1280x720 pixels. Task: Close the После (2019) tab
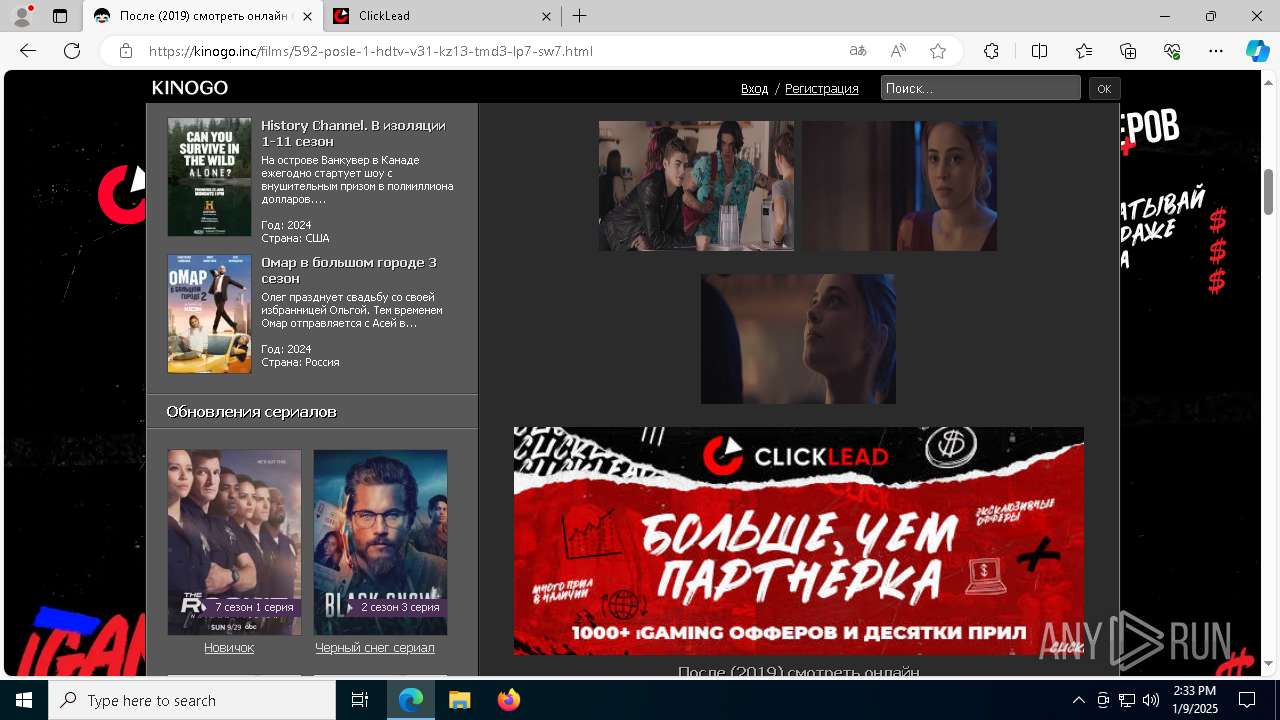(307, 16)
